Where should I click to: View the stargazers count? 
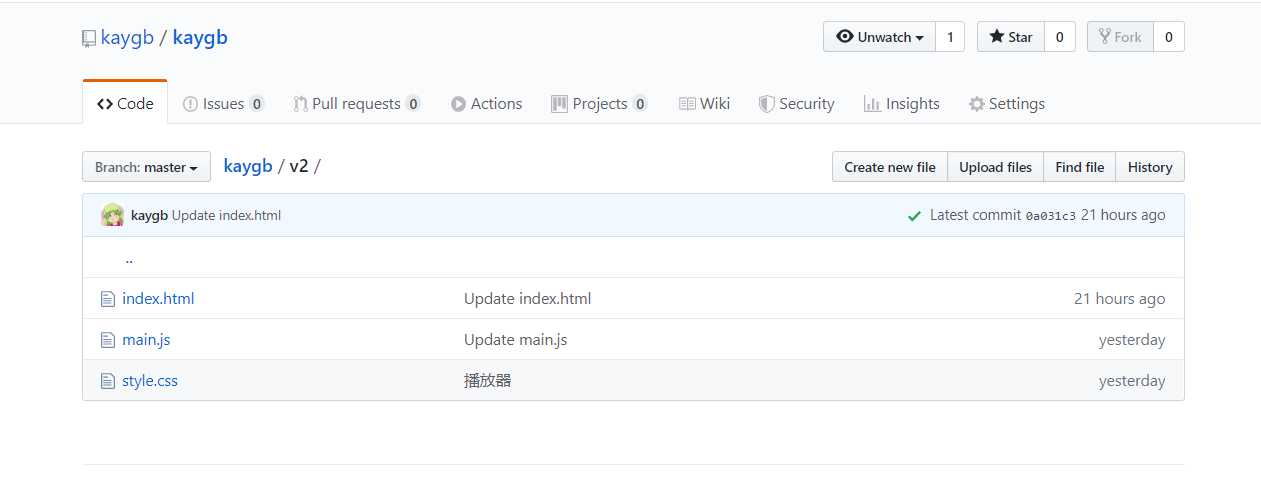pyautogui.click(x=1059, y=37)
